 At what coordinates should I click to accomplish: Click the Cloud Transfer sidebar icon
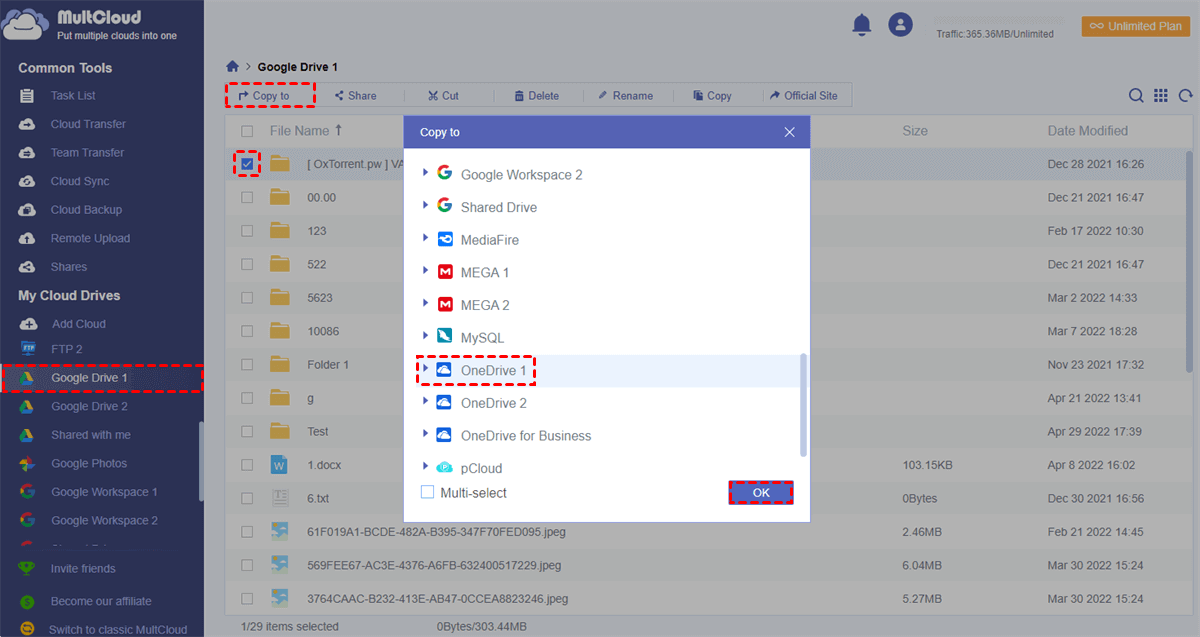[x=28, y=124]
